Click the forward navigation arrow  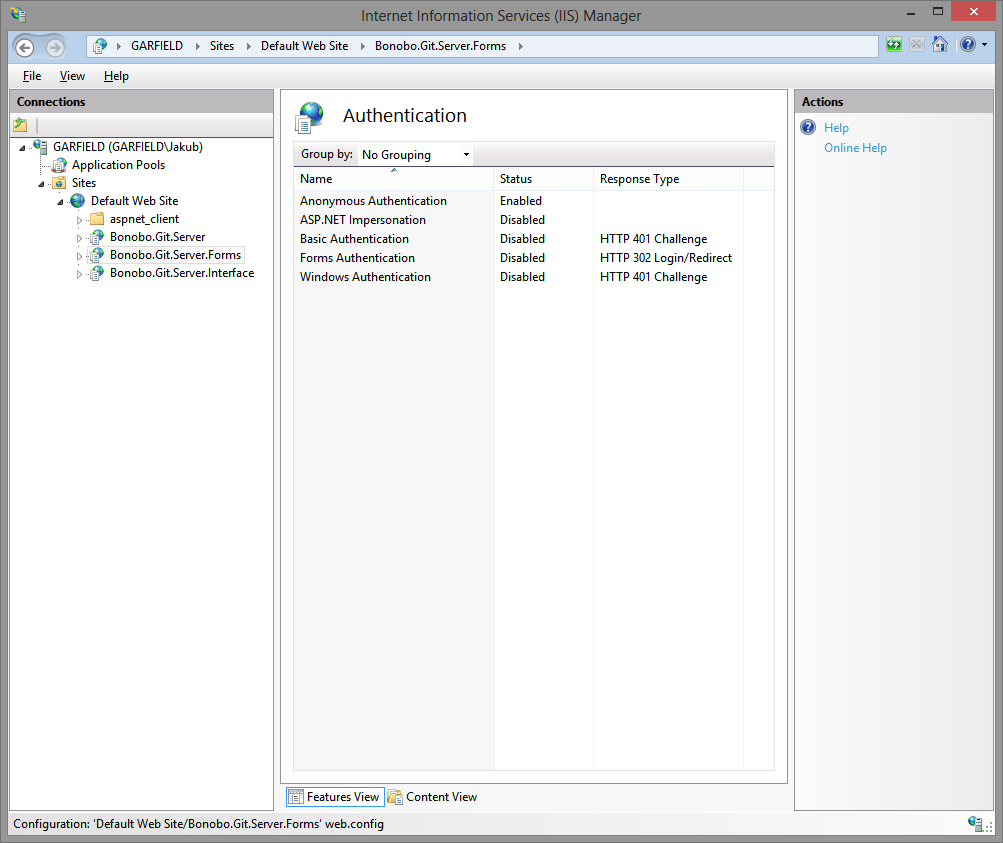(x=53, y=46)
